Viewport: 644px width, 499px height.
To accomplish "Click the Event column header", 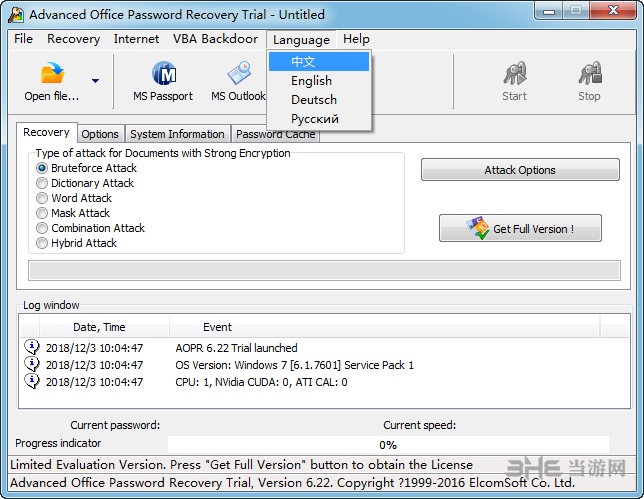I will pyautogui.click(x=384, y=327).
